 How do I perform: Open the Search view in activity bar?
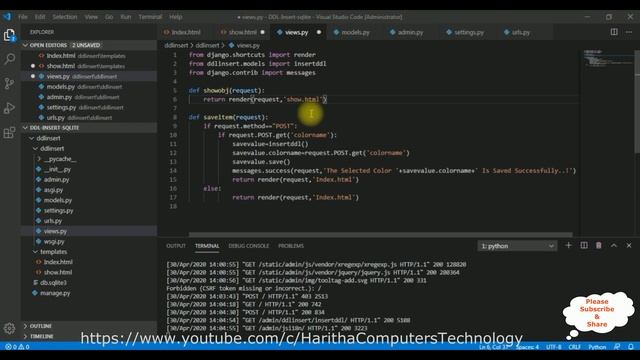[x=9, y=59]
